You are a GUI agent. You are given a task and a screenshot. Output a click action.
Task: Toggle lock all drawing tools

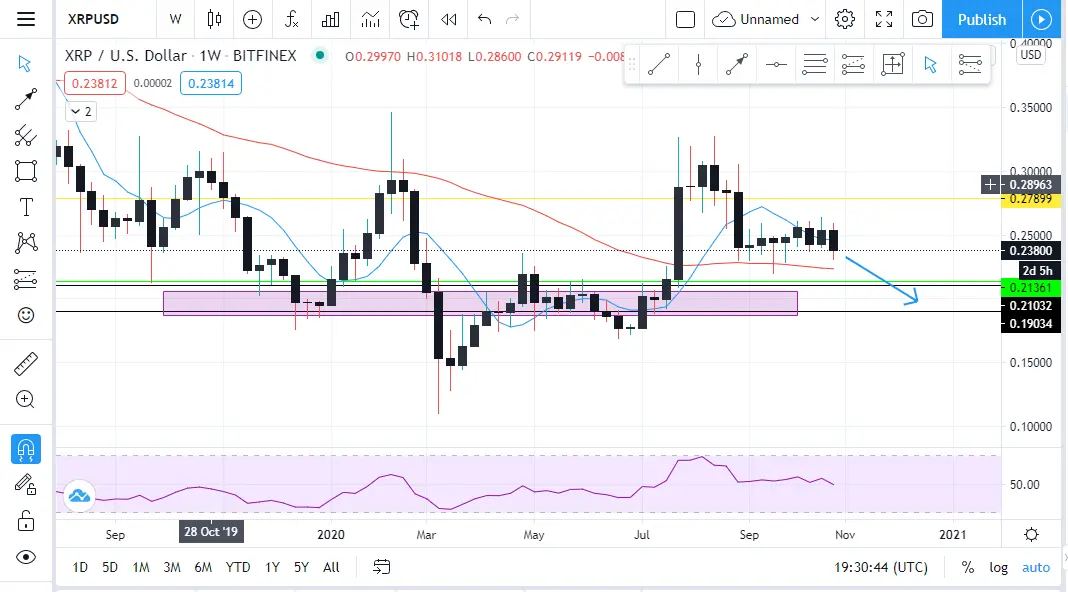coord(25,520)
